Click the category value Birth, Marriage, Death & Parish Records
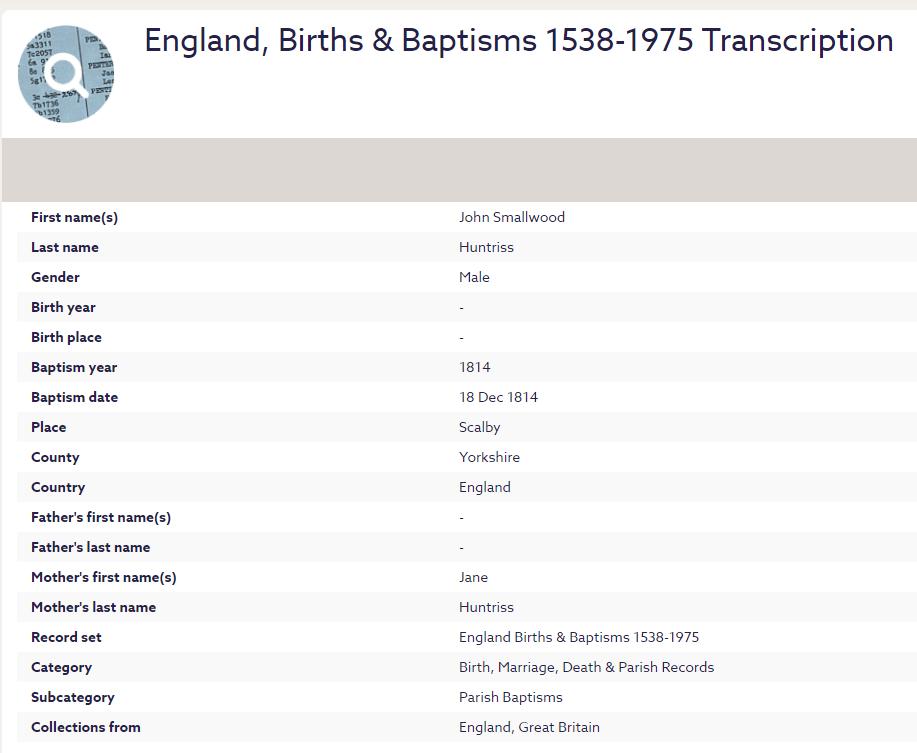 [x=586, y=667]
